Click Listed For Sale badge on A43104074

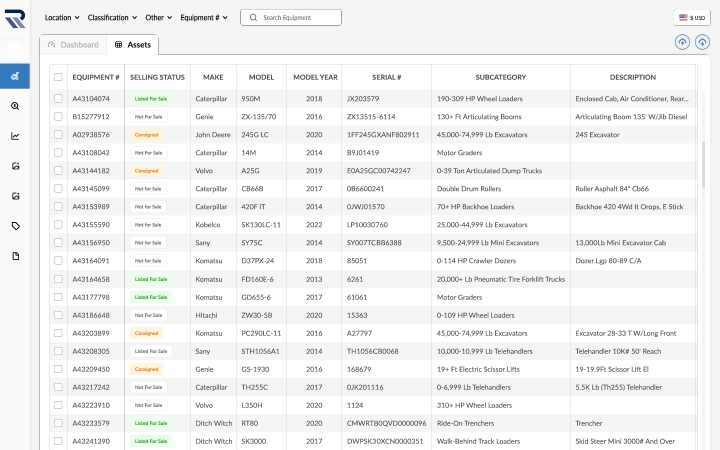point(151,99)
